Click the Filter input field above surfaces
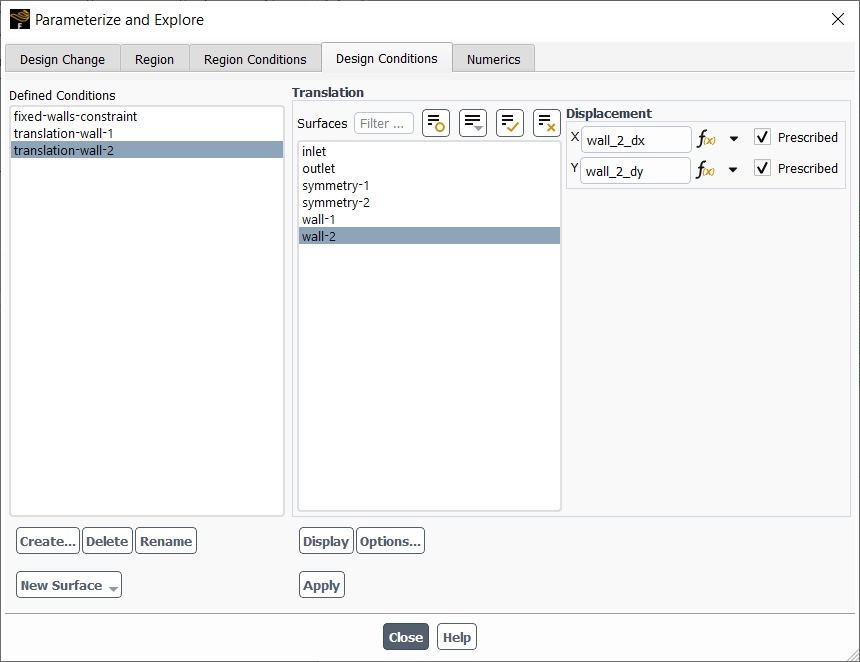 pos(384,122)
